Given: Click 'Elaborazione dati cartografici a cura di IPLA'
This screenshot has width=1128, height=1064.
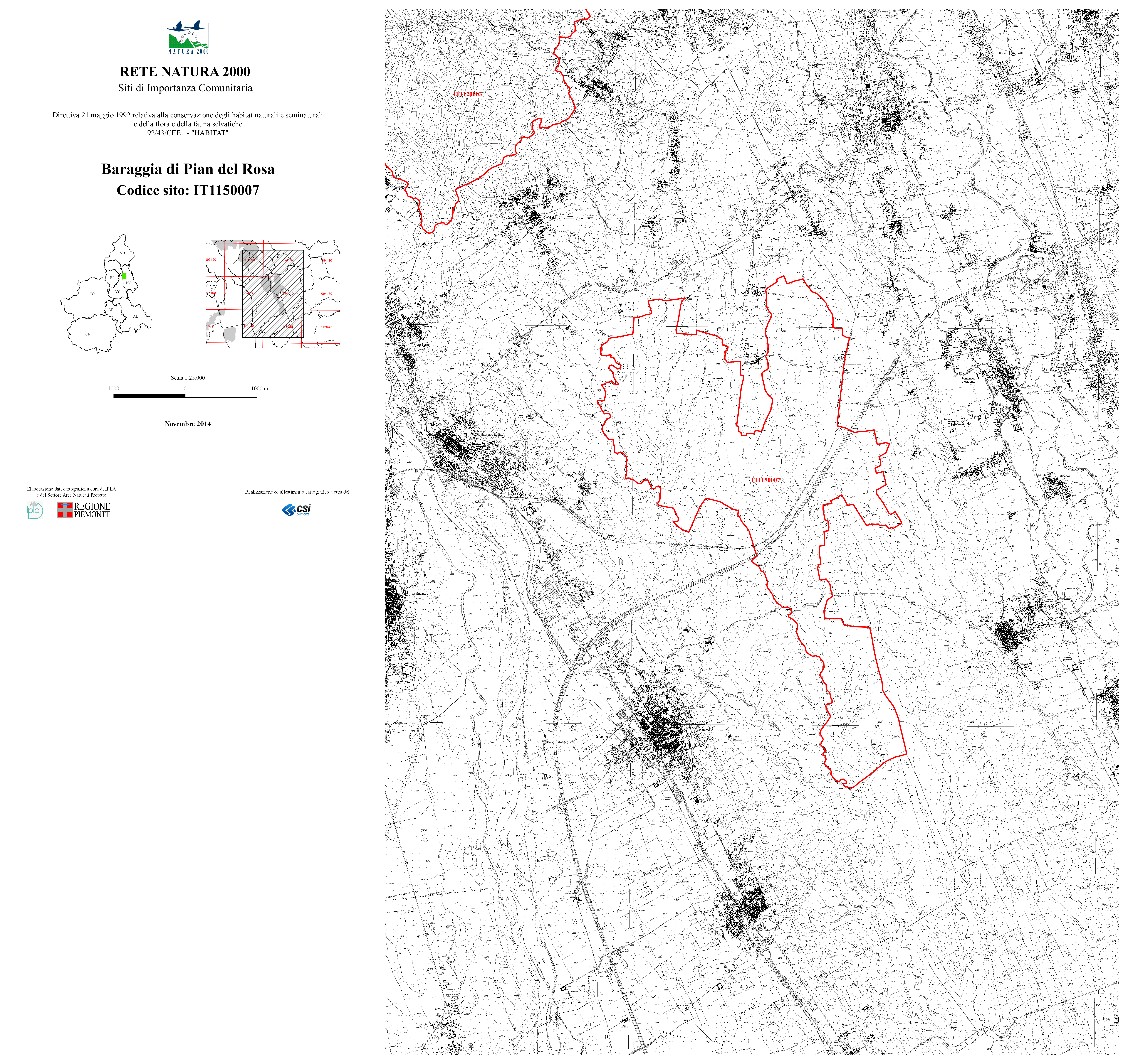Looking at the screenshot, I should (72, 489).
